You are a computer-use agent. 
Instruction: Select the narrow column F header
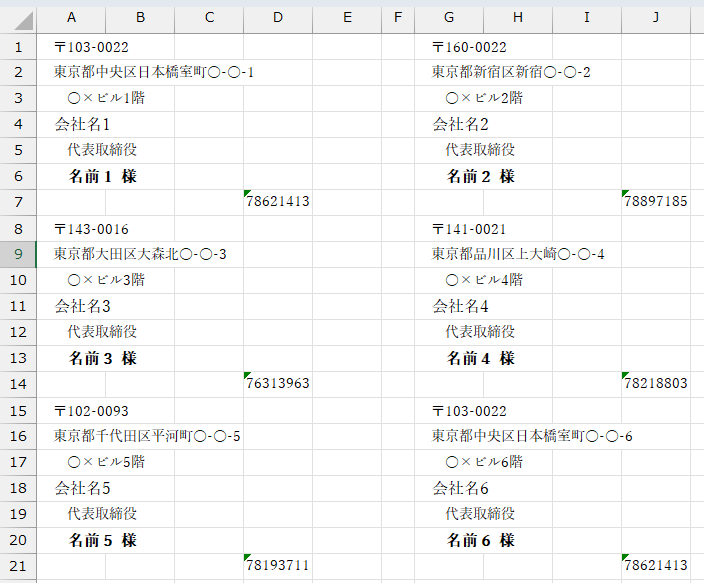click(x=397, y=18)
